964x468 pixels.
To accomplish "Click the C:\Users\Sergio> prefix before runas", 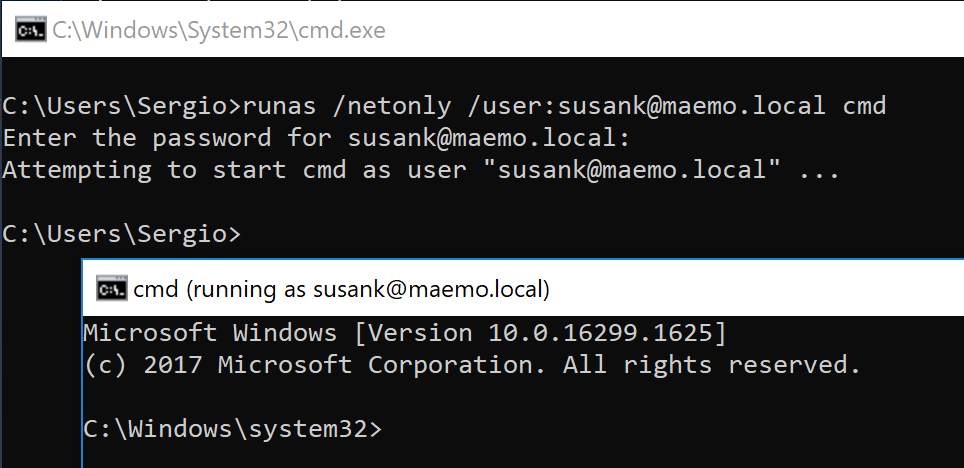I will [x=121, y=105].
